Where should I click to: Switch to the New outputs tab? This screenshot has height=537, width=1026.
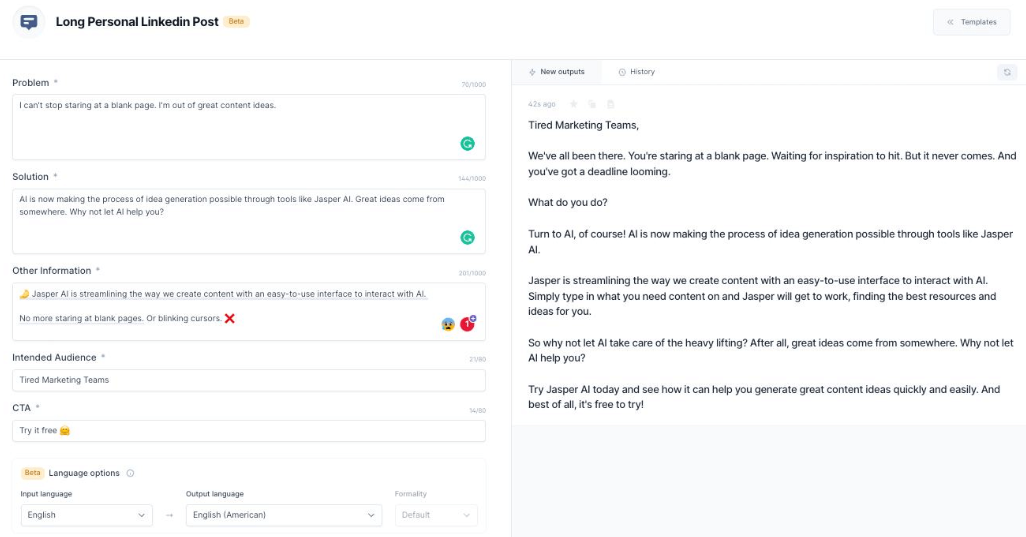pyautogui.click(x=556, y=72)
